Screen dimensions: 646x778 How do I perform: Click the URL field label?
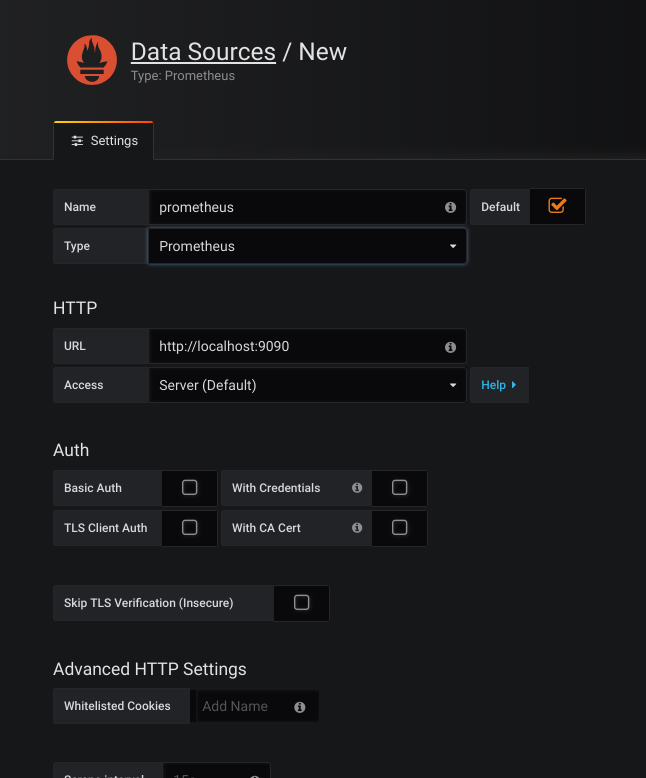pyautogui.click(x=75, y=346)
